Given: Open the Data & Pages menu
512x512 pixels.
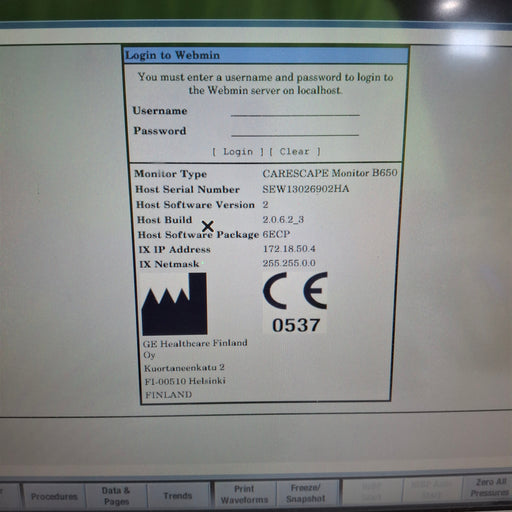Looking at the screenshot, I should point(116,496).
